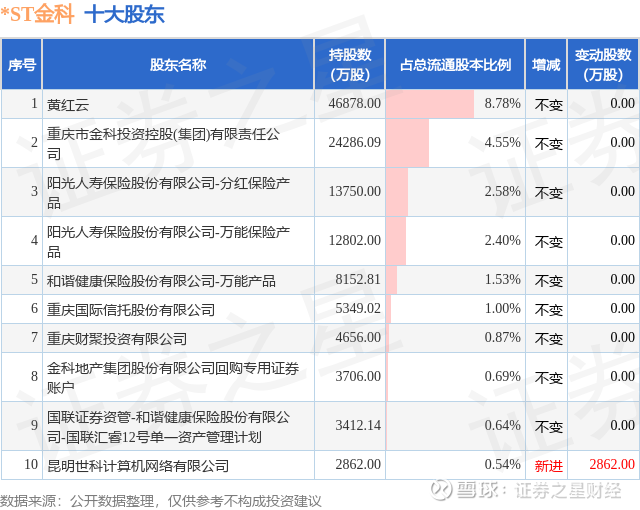Select the 序号 column header

point(22,64)
